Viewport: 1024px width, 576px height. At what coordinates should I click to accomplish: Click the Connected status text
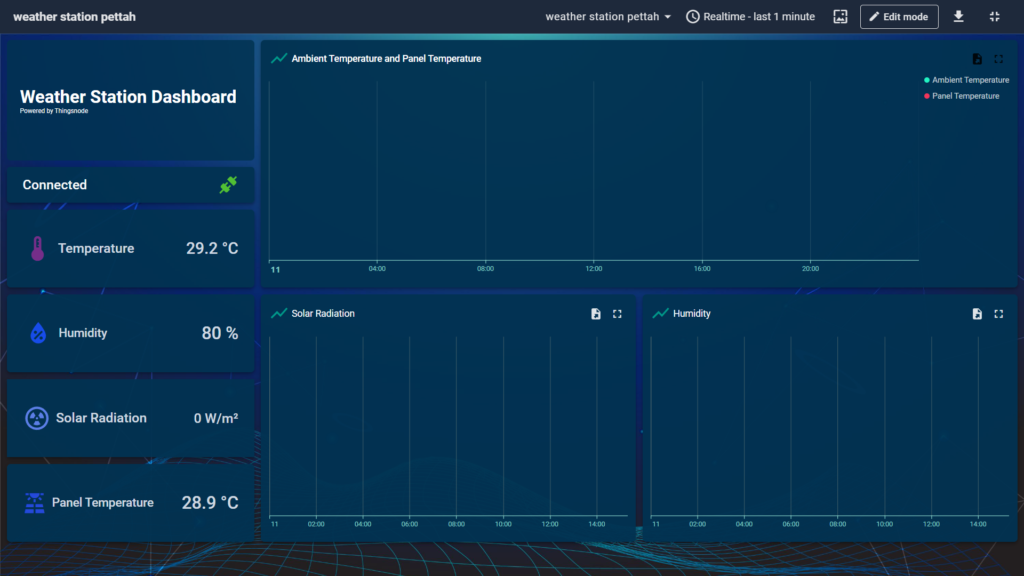(x=55, y=185)
